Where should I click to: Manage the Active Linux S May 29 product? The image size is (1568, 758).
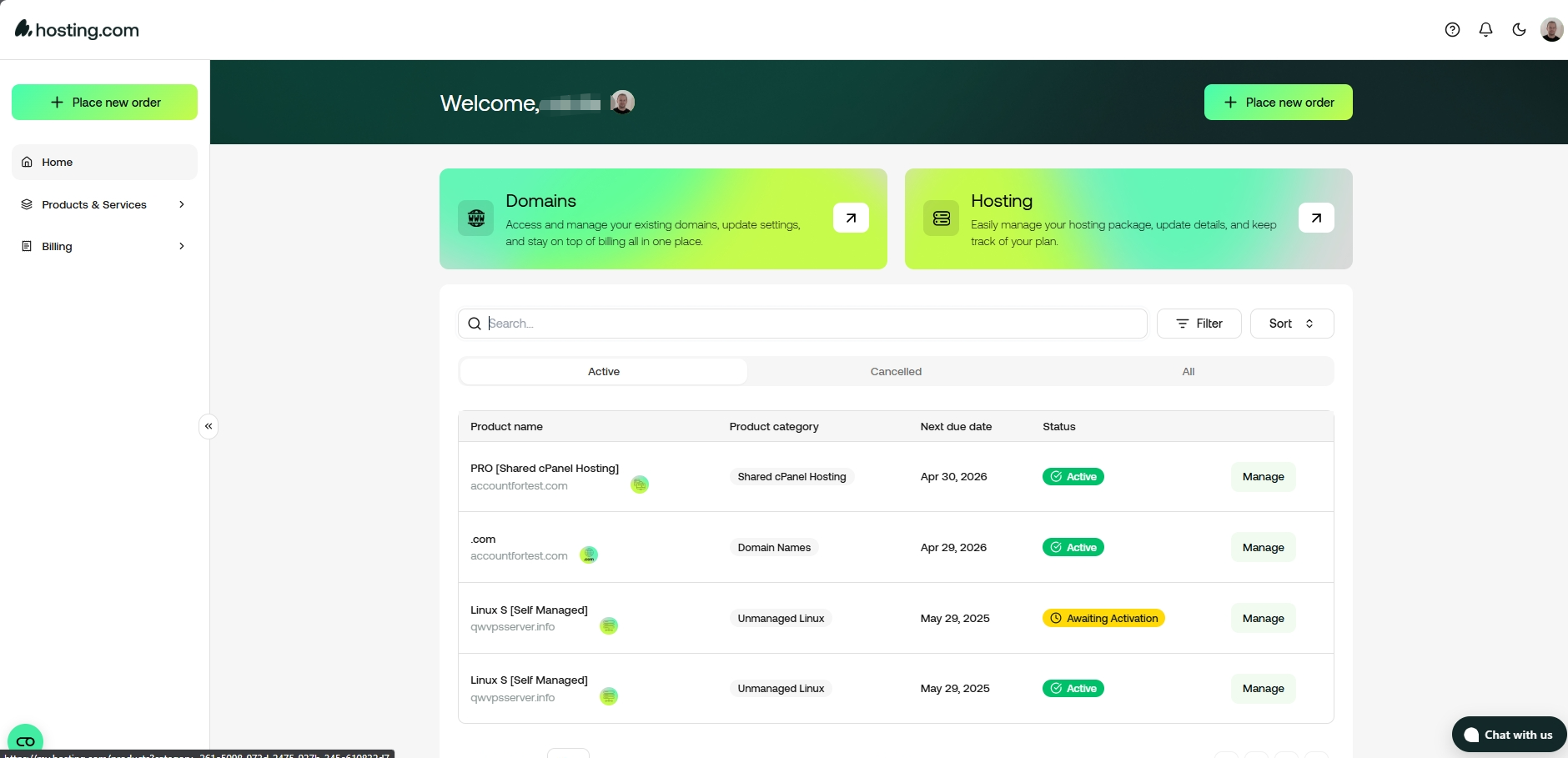click(x=1263, y=688)
